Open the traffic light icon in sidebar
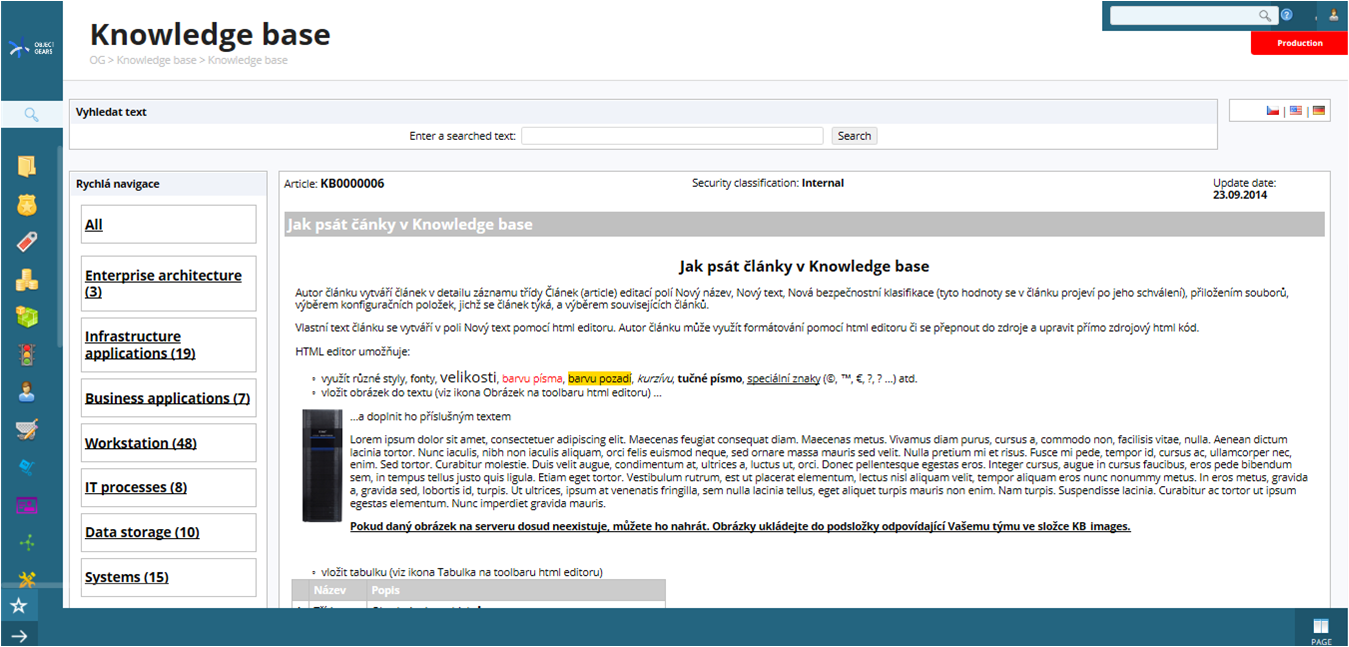 coord(27,355)
